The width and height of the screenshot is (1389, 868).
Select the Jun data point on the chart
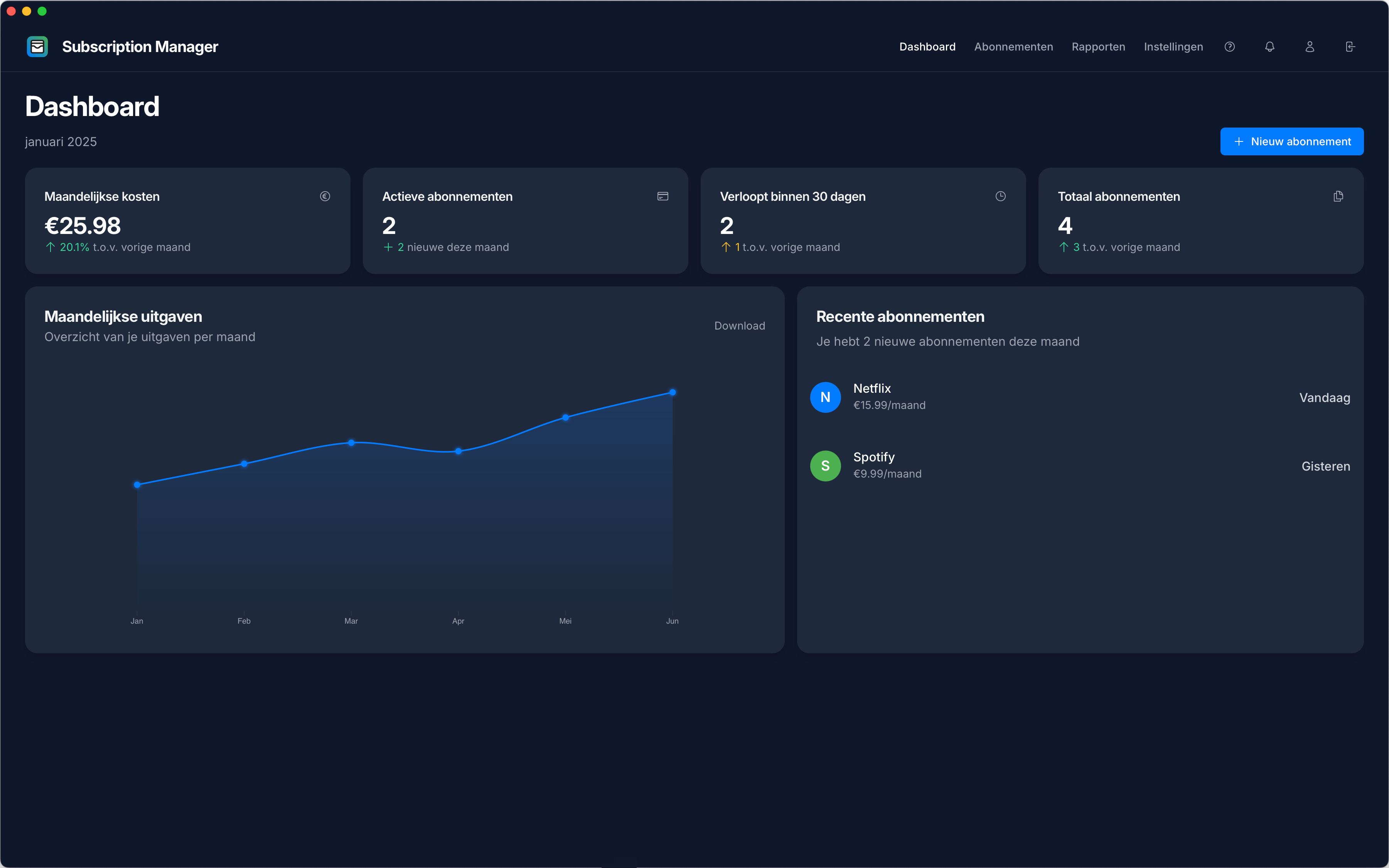[673, 392]
